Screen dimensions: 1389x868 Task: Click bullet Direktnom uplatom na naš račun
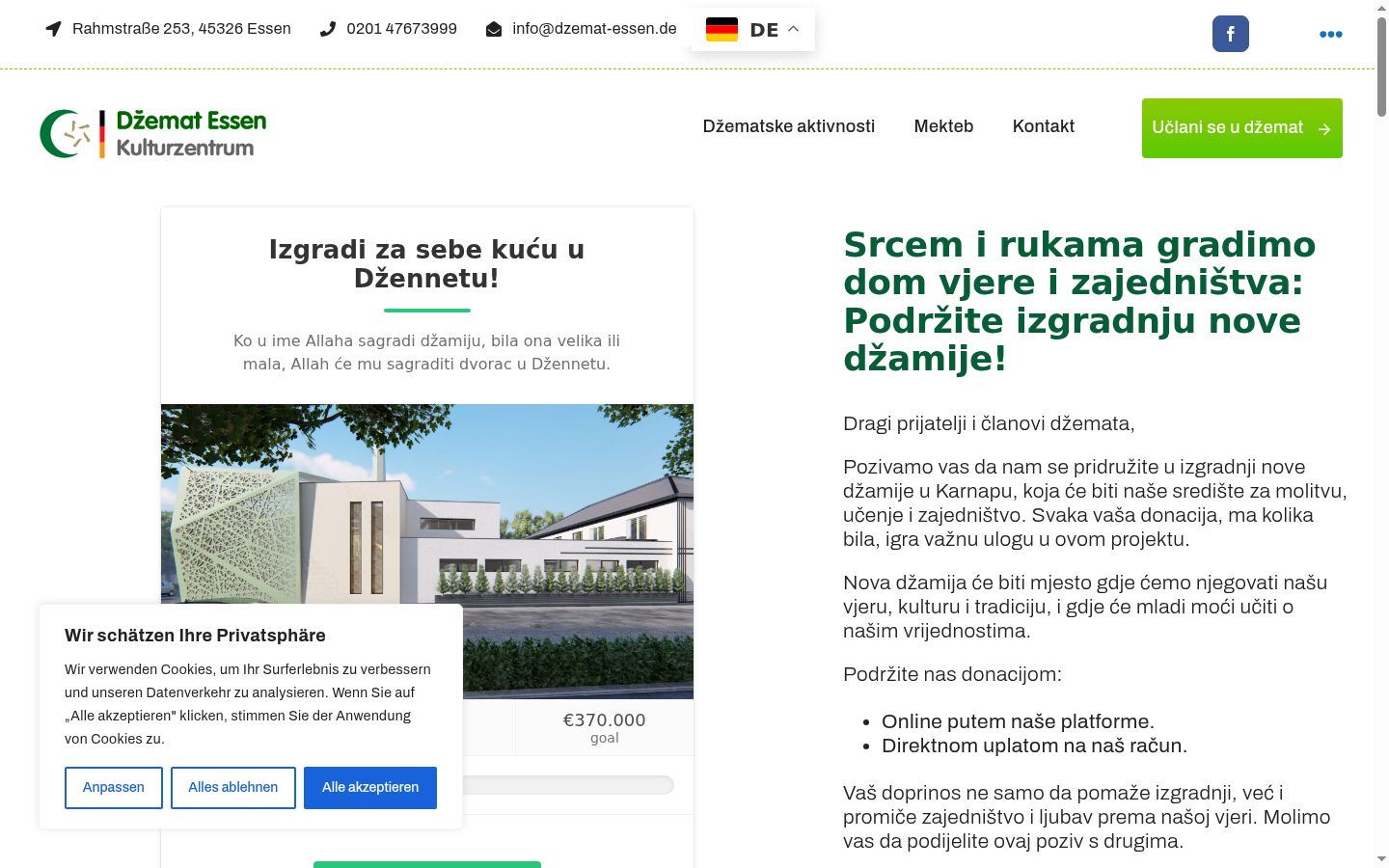(1034, 746)
